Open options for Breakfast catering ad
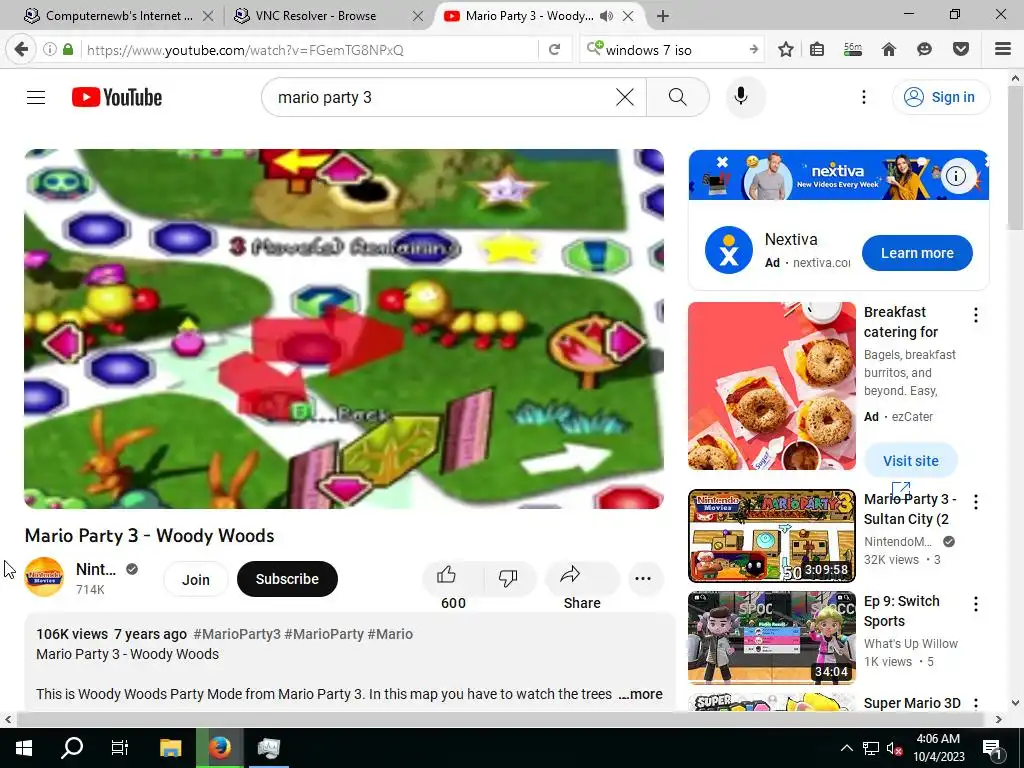The image size is (1024, 768). 976,315
